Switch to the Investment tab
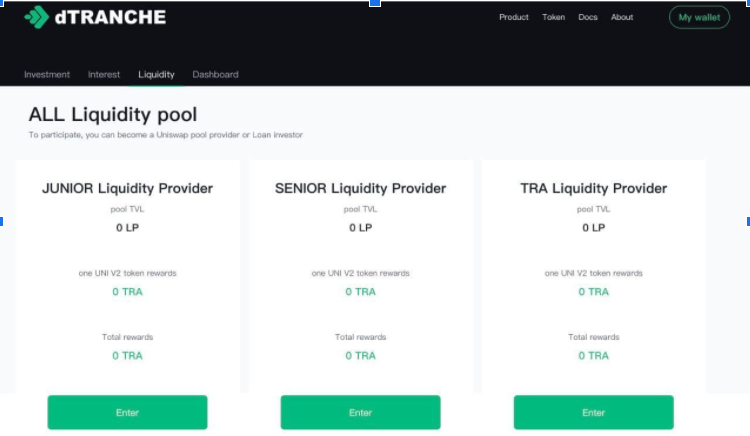The image size is (750, 436). (47, 75)
